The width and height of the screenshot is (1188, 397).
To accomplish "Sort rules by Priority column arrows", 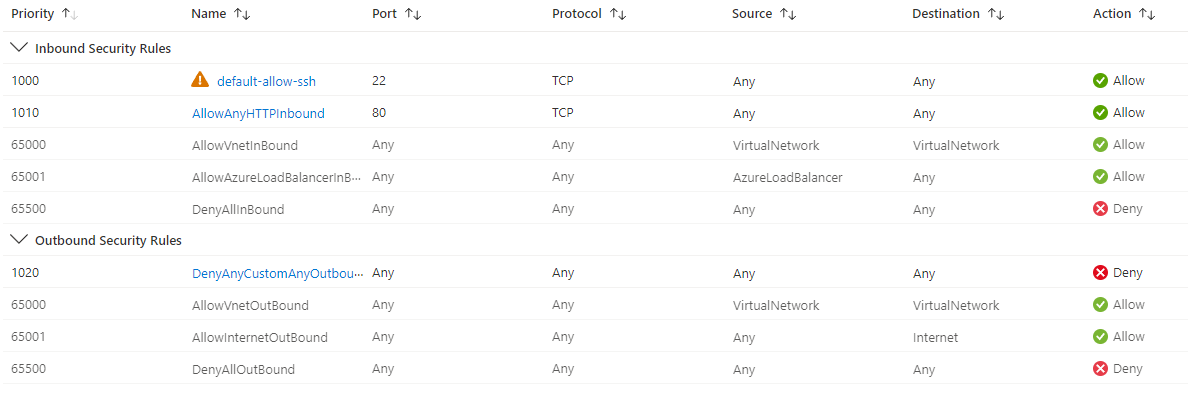I will (70, 14).
